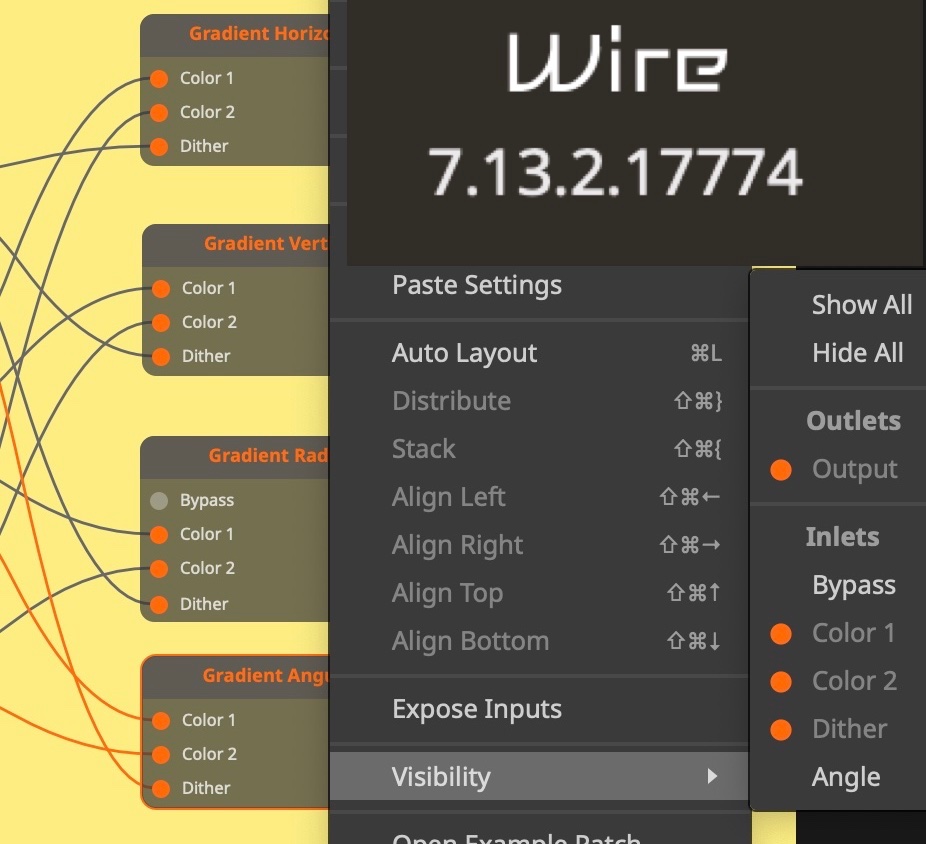The height and width of the screenshot is (844, 926).
Task: Click Show All in visibility submenu
Action: pyautogui.click(x=861, y=305)
